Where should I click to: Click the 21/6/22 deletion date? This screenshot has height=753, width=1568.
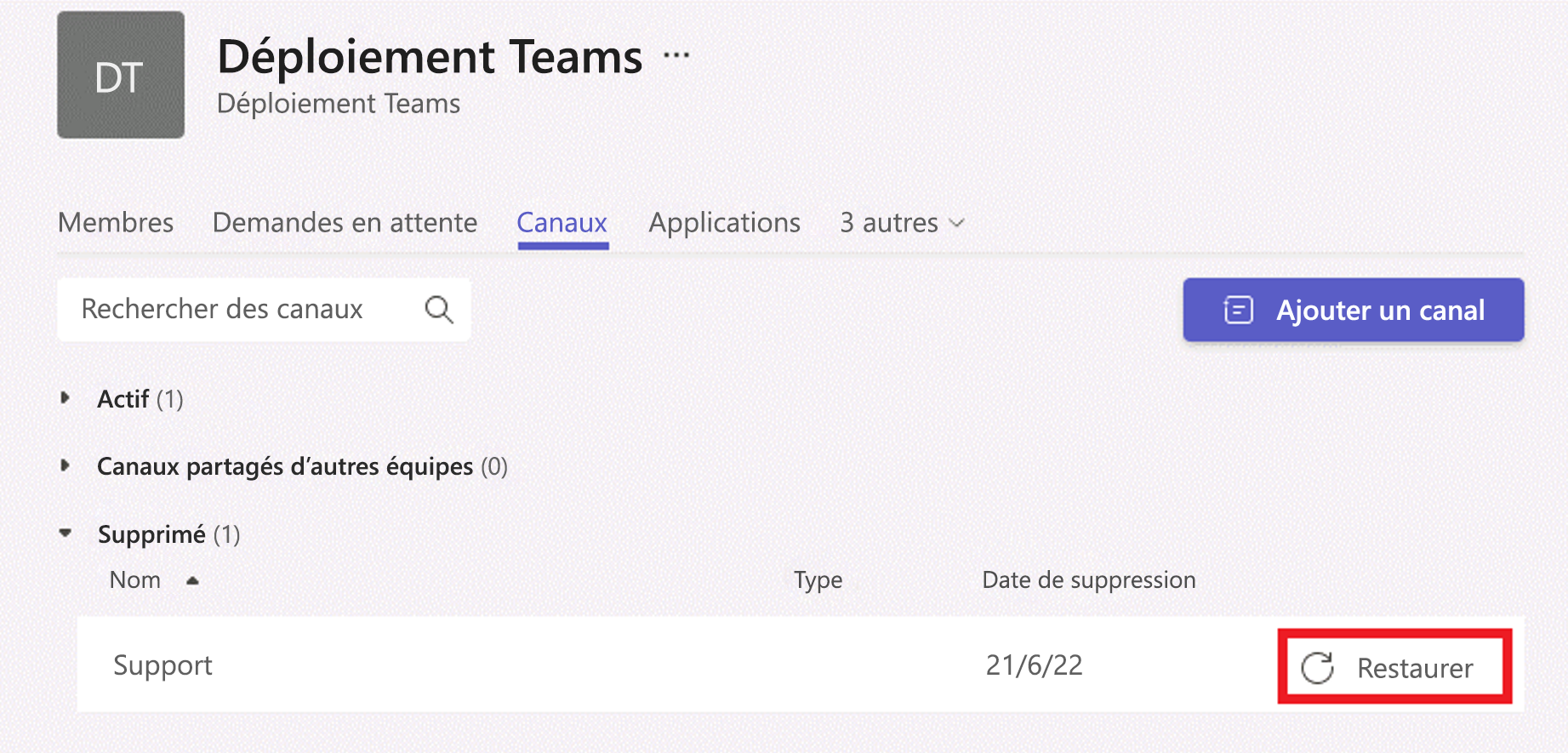(x=1035, y=665)
